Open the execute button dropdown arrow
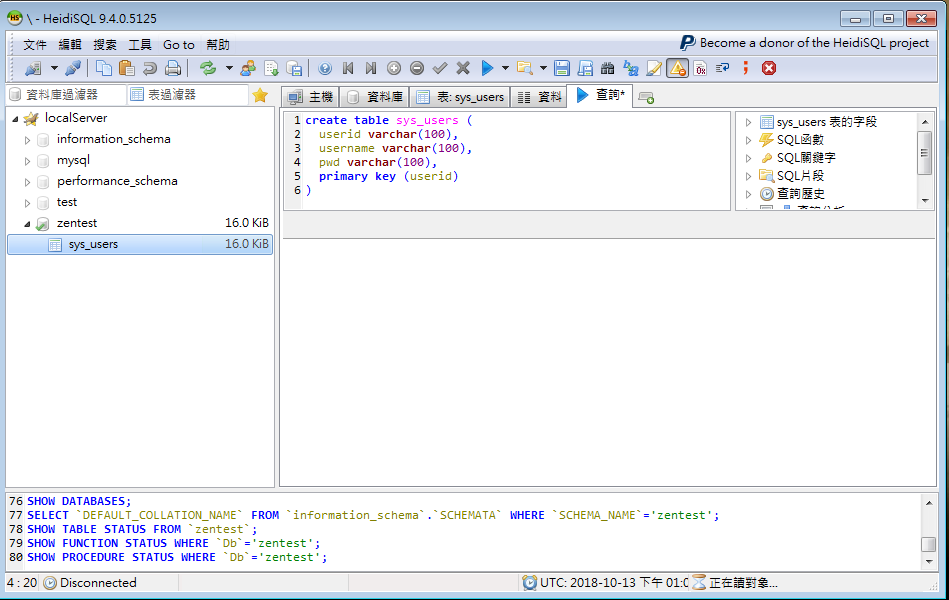 505,68
